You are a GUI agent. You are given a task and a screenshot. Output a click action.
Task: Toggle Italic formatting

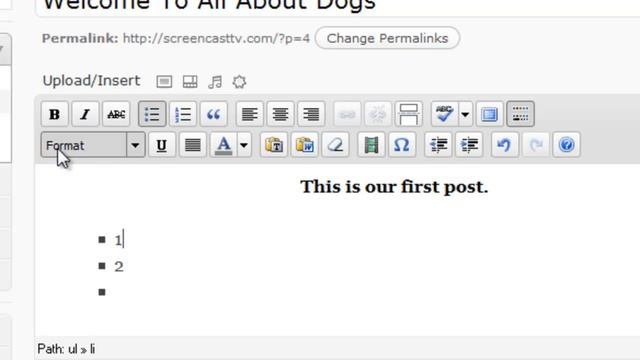click(85, 114)
